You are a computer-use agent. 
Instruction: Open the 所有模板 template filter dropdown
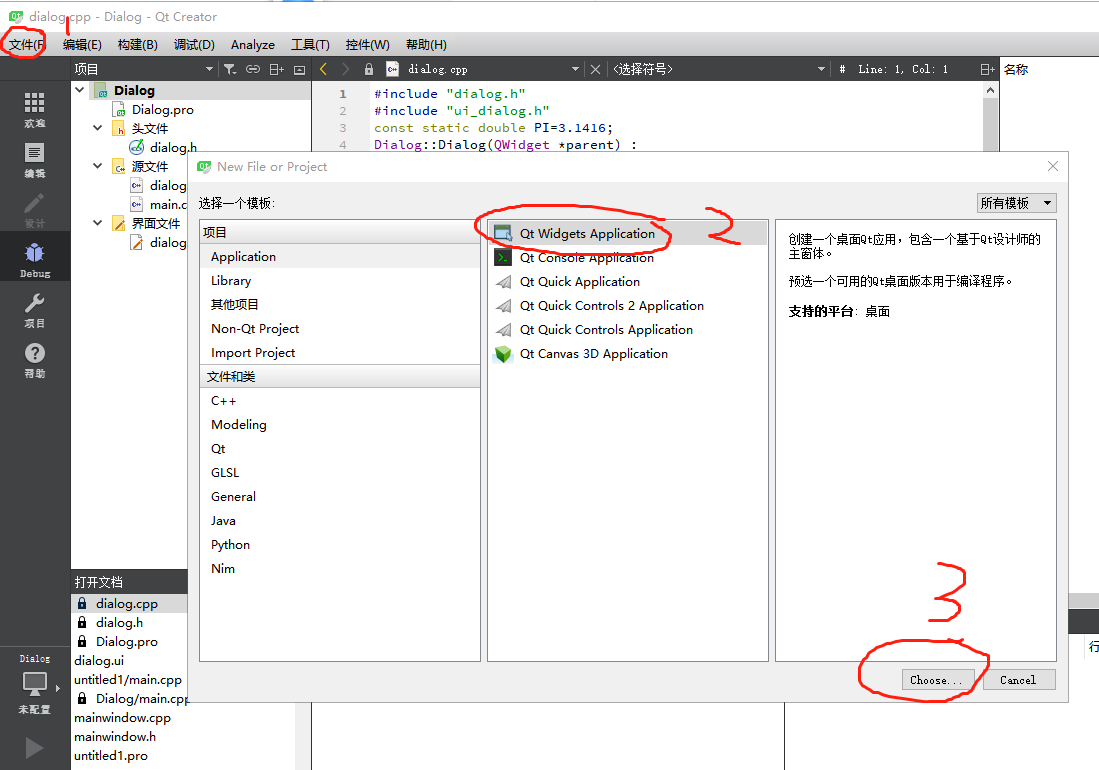pyautogui.click(x=1016, y=203)
